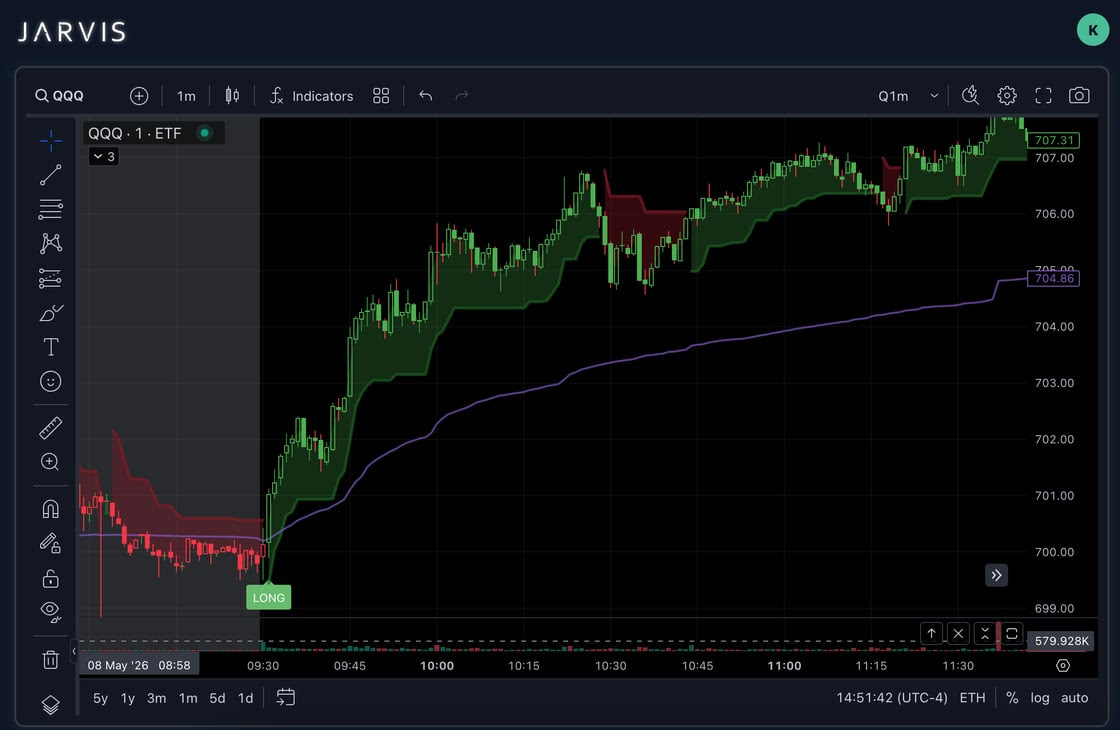Toggle magnet snapping mode
Viewport: 1120px width, 730px height.
pyautogui.click(x=51, y=509)
